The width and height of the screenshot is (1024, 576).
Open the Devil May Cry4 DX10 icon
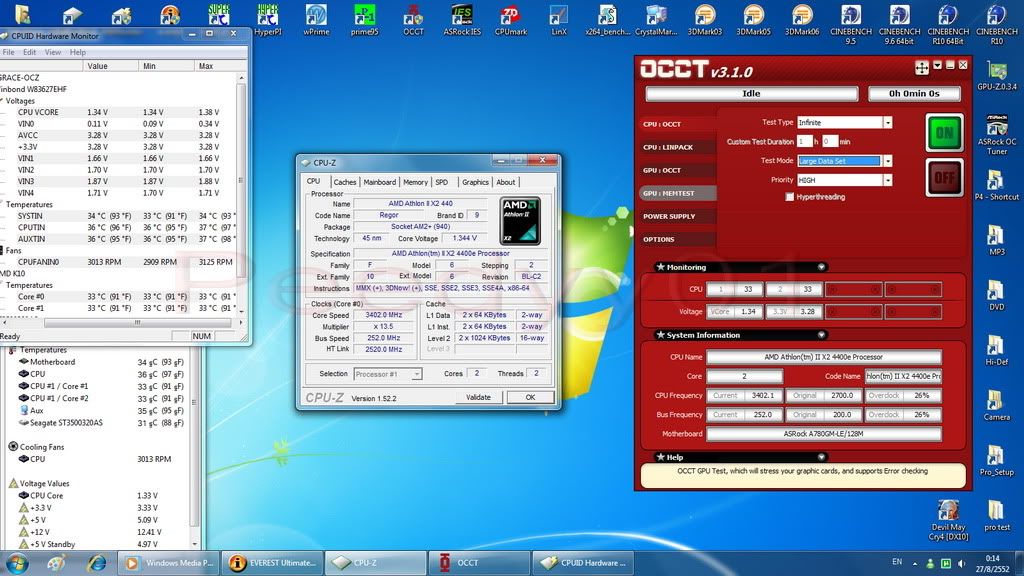948,520
